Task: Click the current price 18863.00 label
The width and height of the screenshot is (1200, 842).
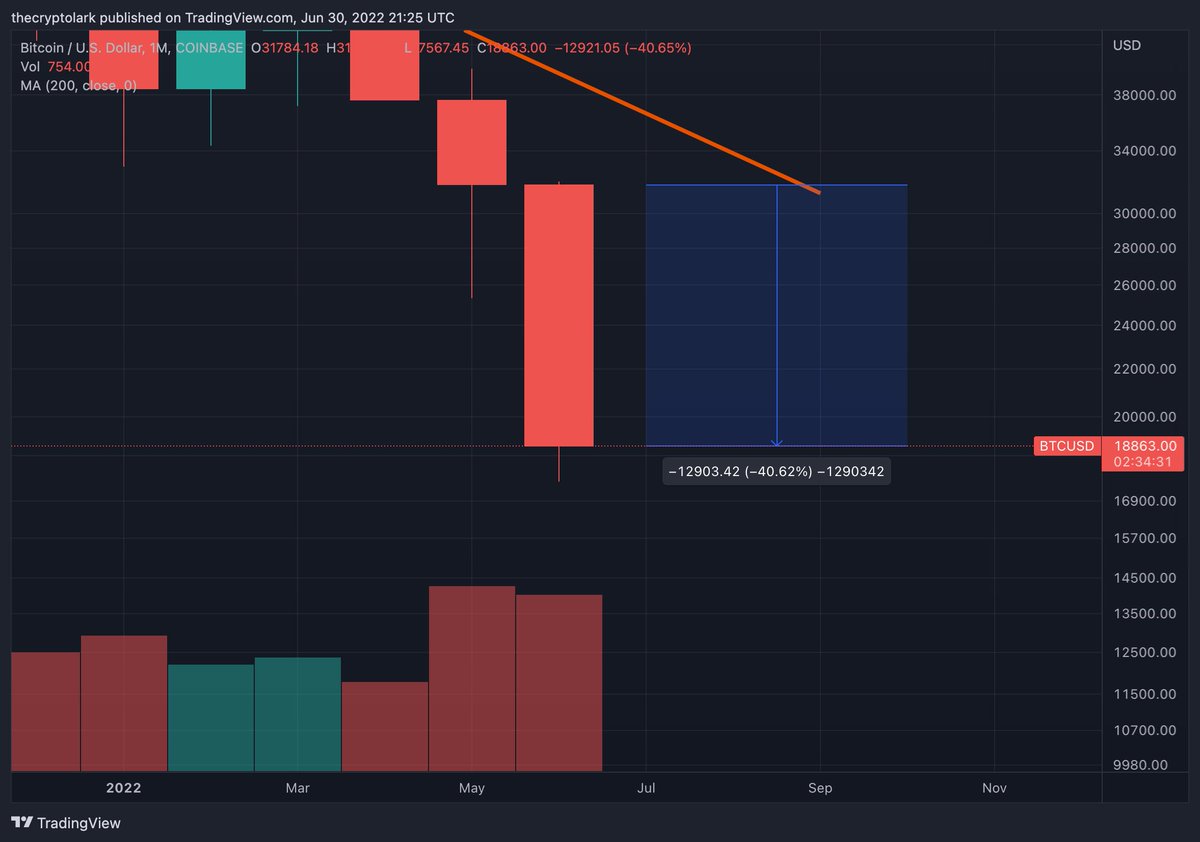Action: tap(1147, 446)
